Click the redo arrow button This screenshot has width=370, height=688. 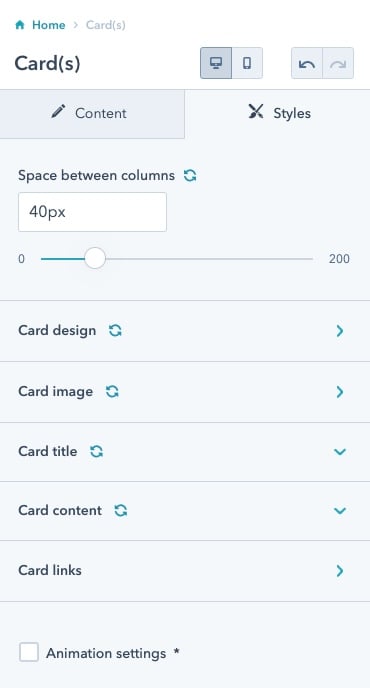point(338,63)
